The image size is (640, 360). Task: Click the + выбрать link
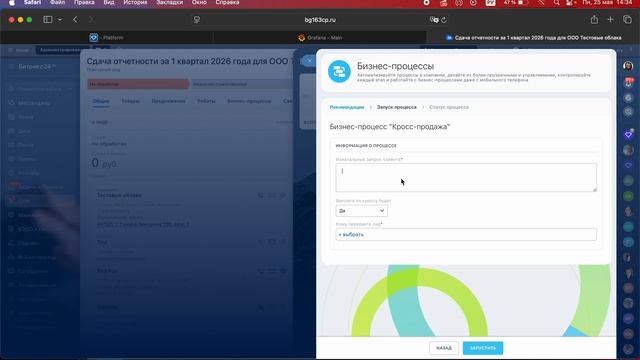tap(351, 235)
